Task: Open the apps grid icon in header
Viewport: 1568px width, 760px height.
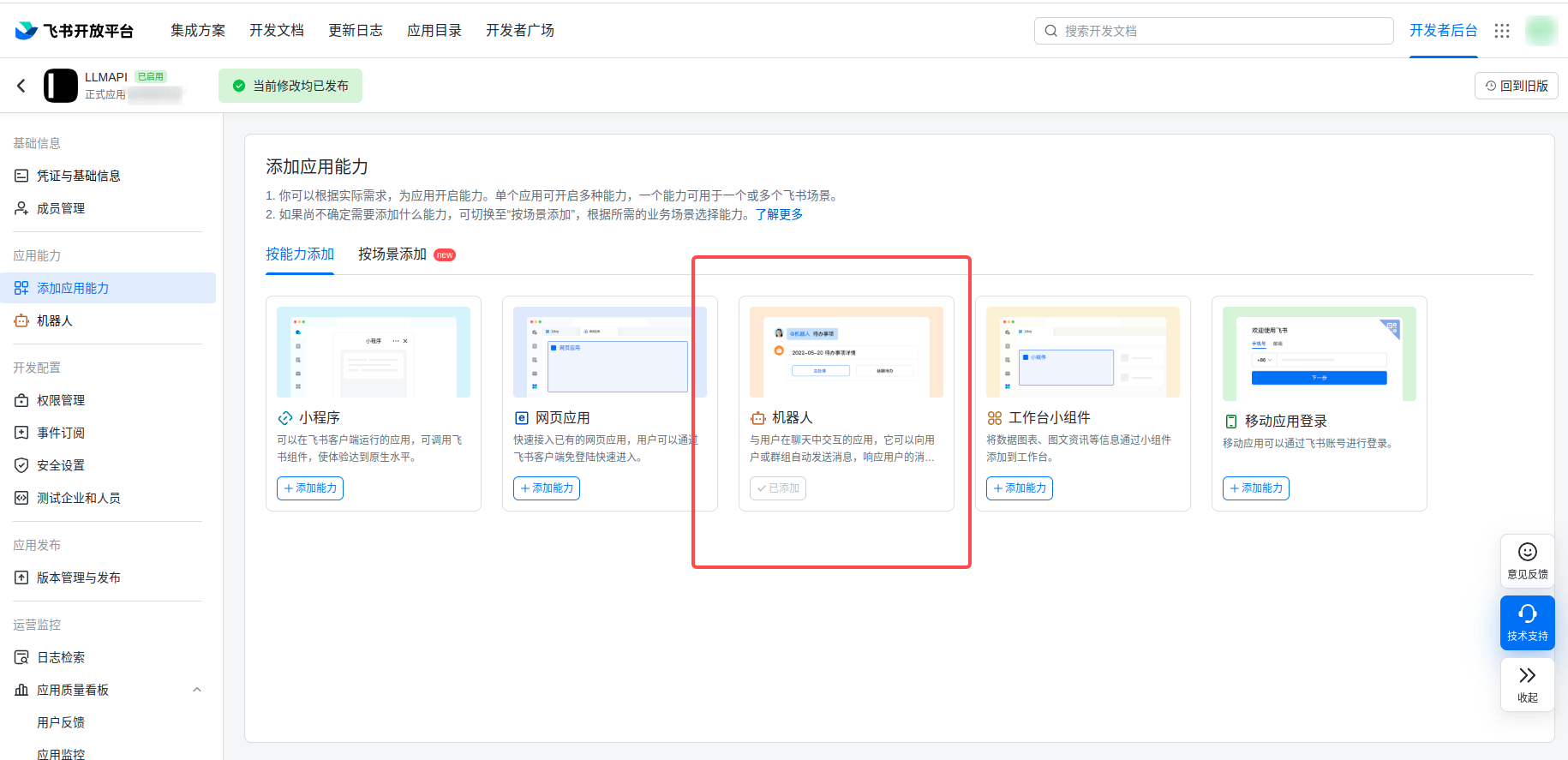Action: [x=1502, y=31]
